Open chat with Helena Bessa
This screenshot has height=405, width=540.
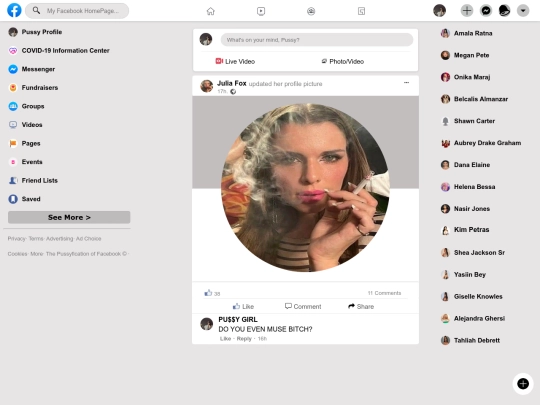point(468,187)
